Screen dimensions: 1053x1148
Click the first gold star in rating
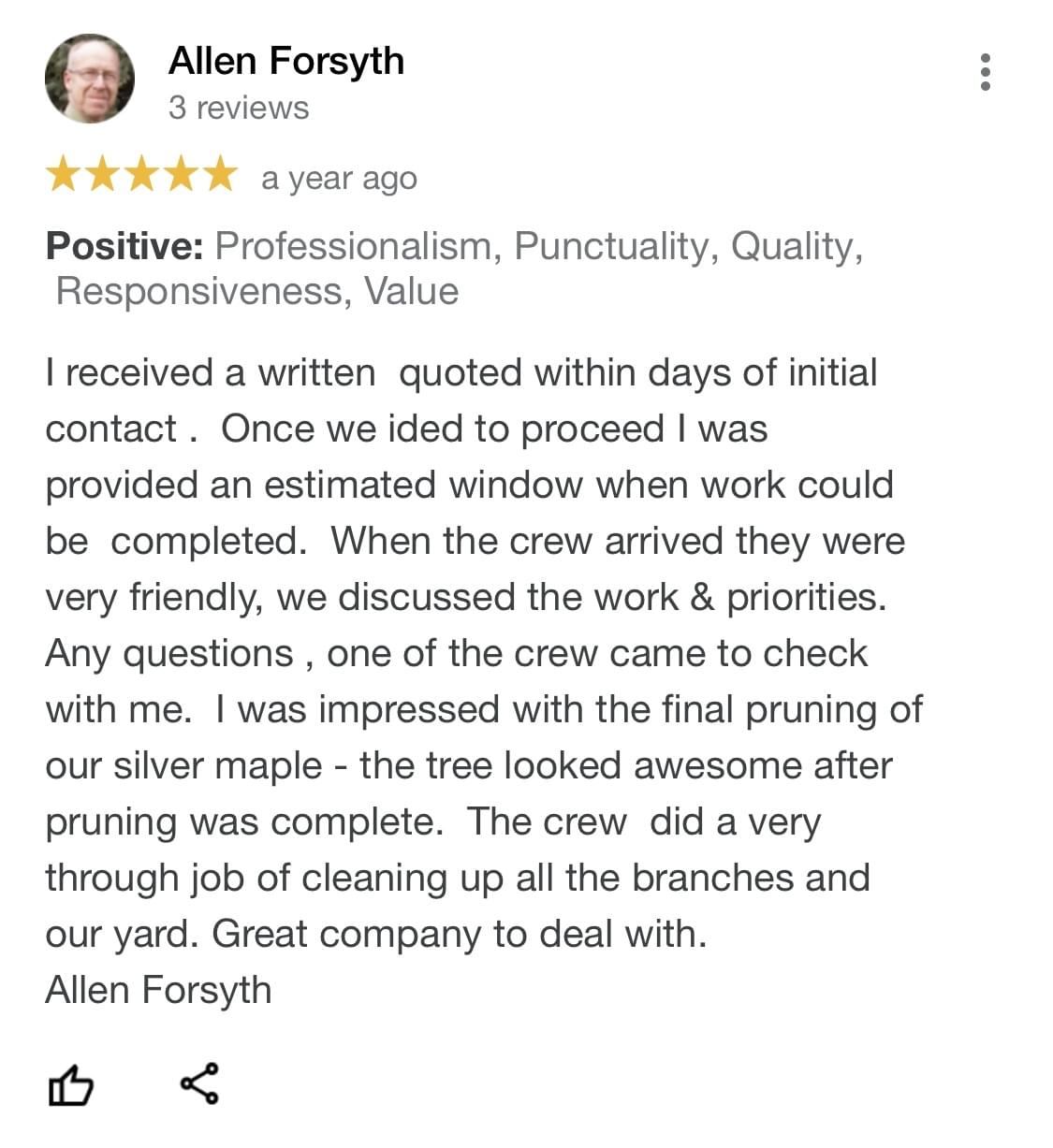pos(62,175)
